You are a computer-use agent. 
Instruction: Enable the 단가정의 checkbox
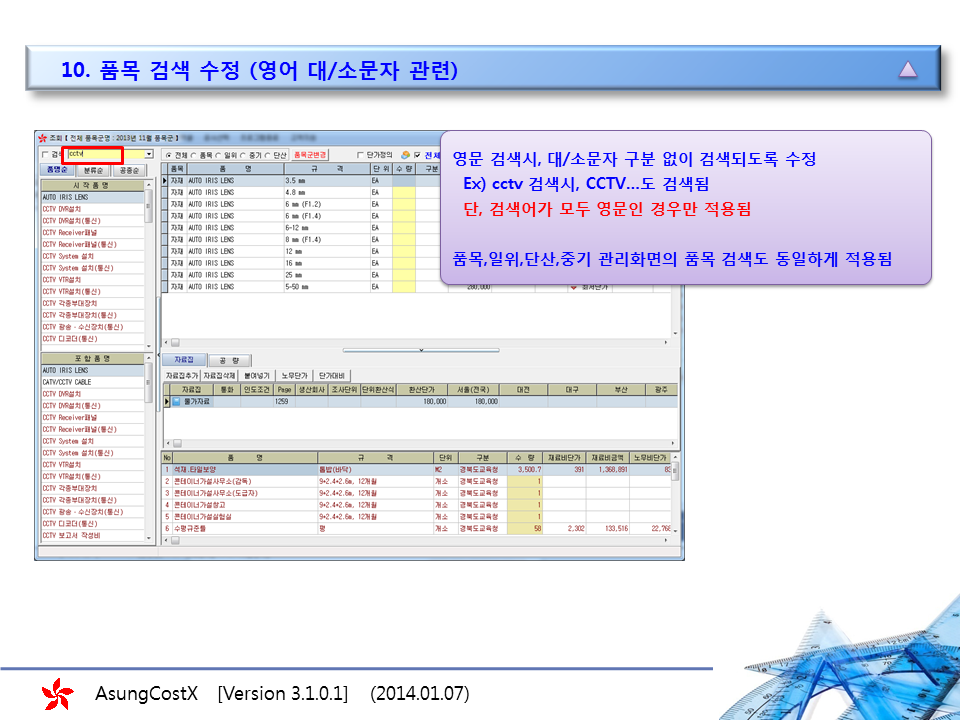point(361,155)
